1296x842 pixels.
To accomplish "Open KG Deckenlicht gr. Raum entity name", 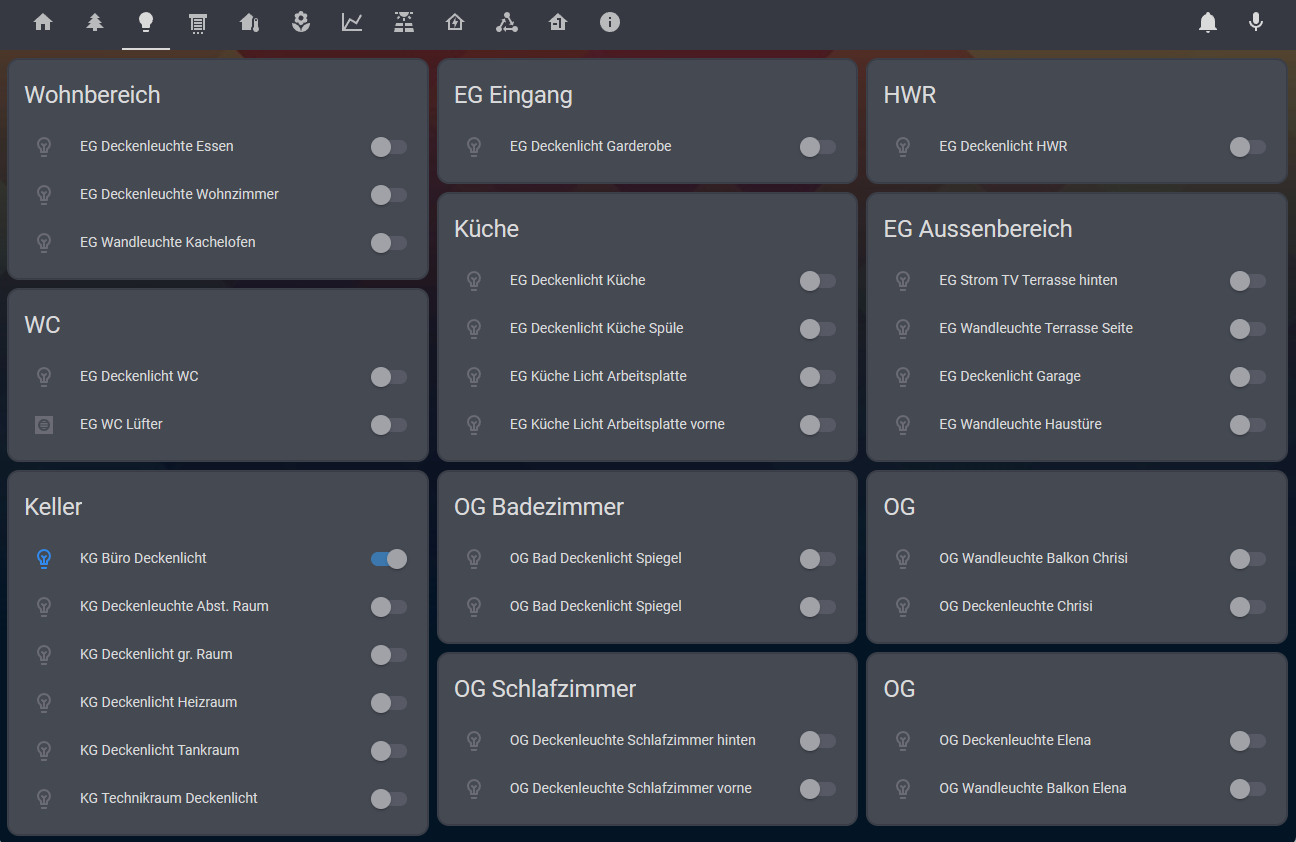I will point(156,654).
